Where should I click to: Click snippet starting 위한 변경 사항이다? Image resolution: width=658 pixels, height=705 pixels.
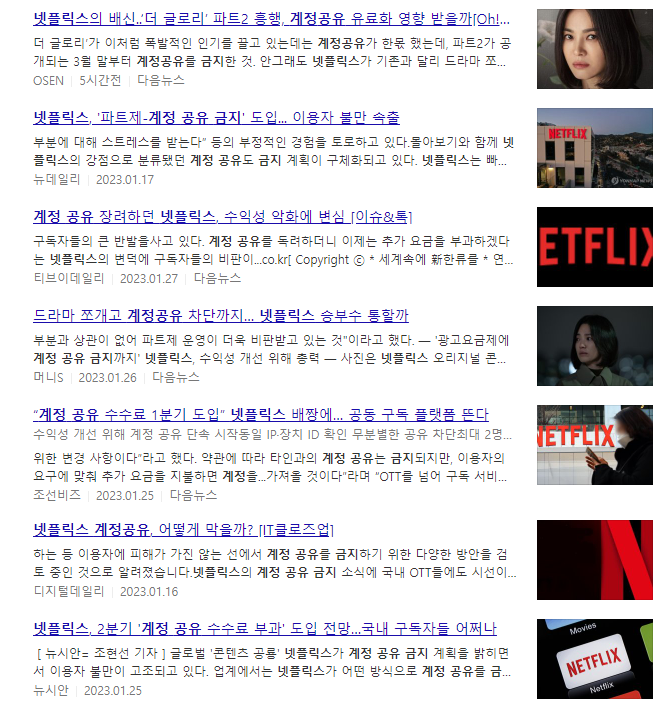(x=270, y=467)
